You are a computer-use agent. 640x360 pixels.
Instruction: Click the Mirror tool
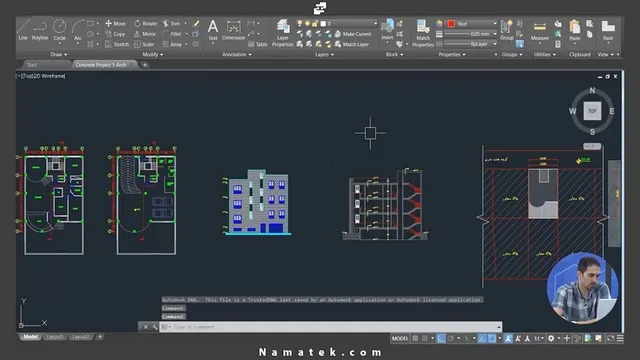point(145,34)
